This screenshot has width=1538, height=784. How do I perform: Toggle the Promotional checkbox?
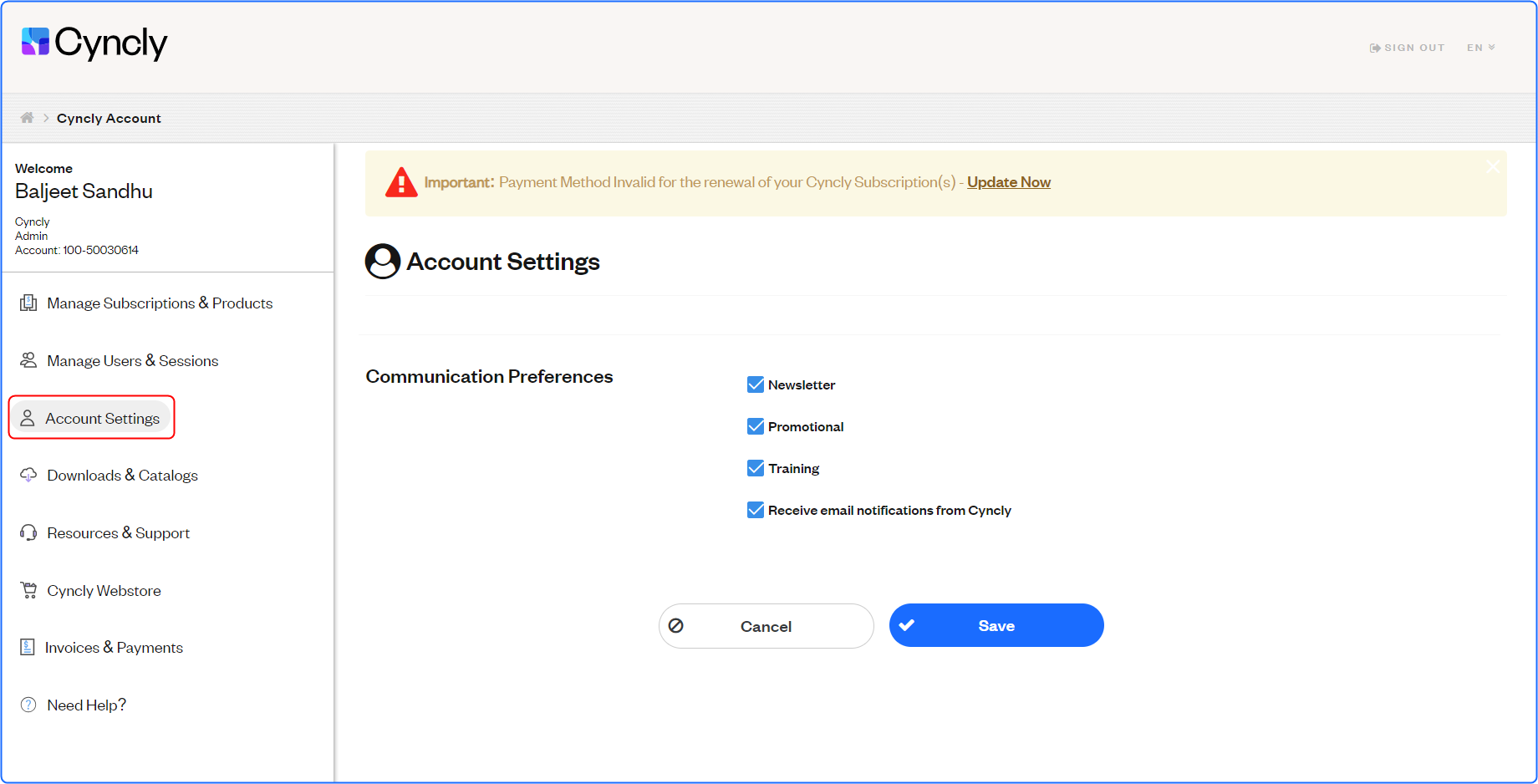click(x=755, y=426)
